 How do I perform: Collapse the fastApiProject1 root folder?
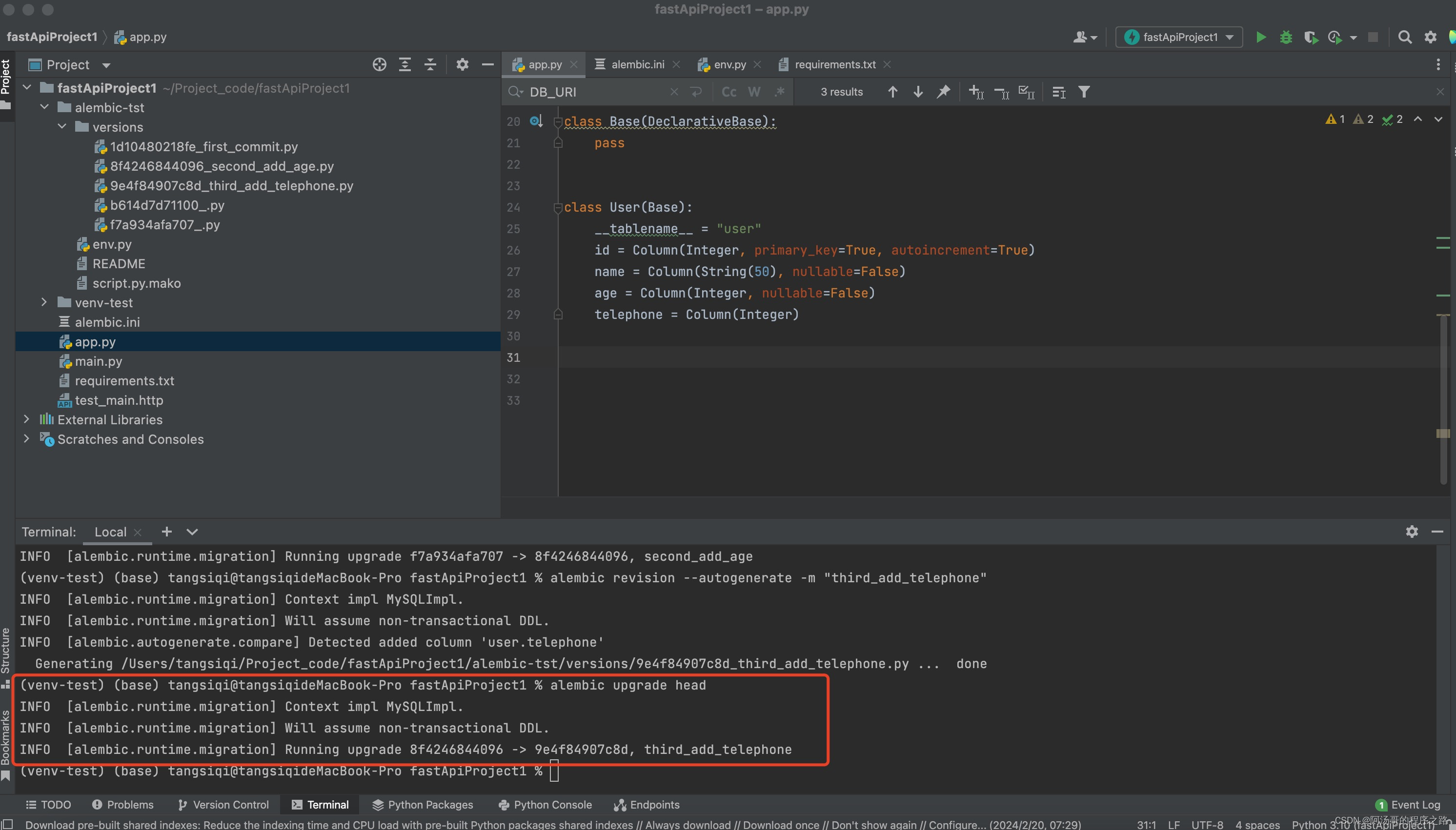26,88
